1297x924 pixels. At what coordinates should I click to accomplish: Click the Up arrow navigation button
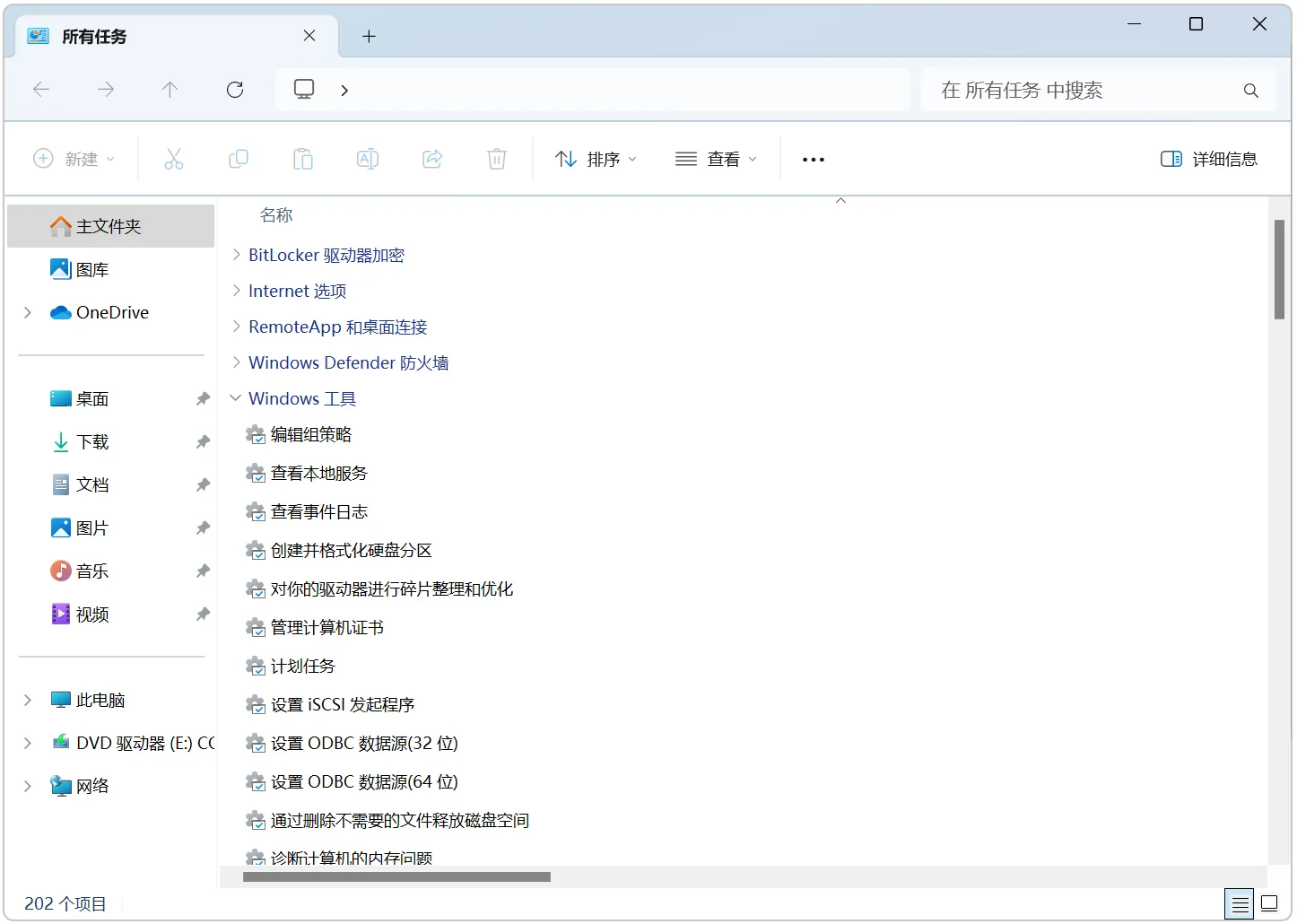pyautogui.click(x=170, y=89)
